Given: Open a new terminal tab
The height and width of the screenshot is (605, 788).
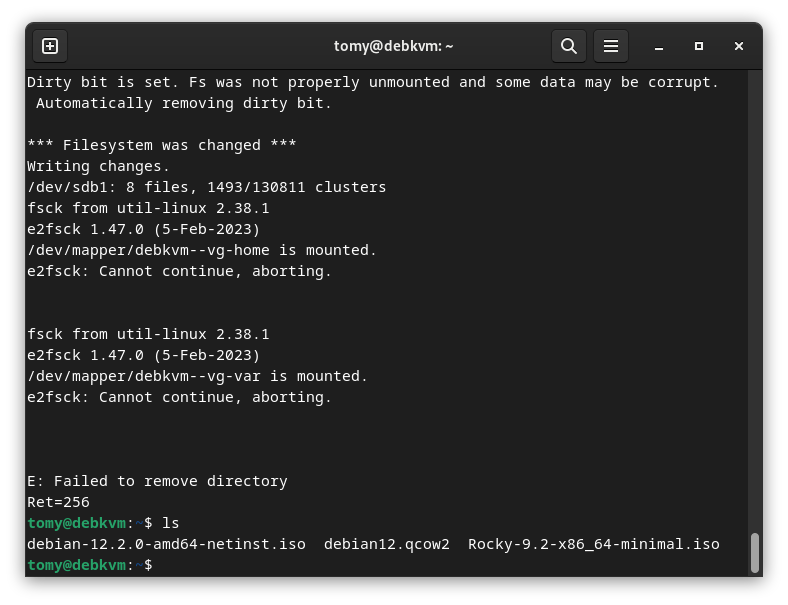Looking at the screenshot, I should (x=50, y=46).
